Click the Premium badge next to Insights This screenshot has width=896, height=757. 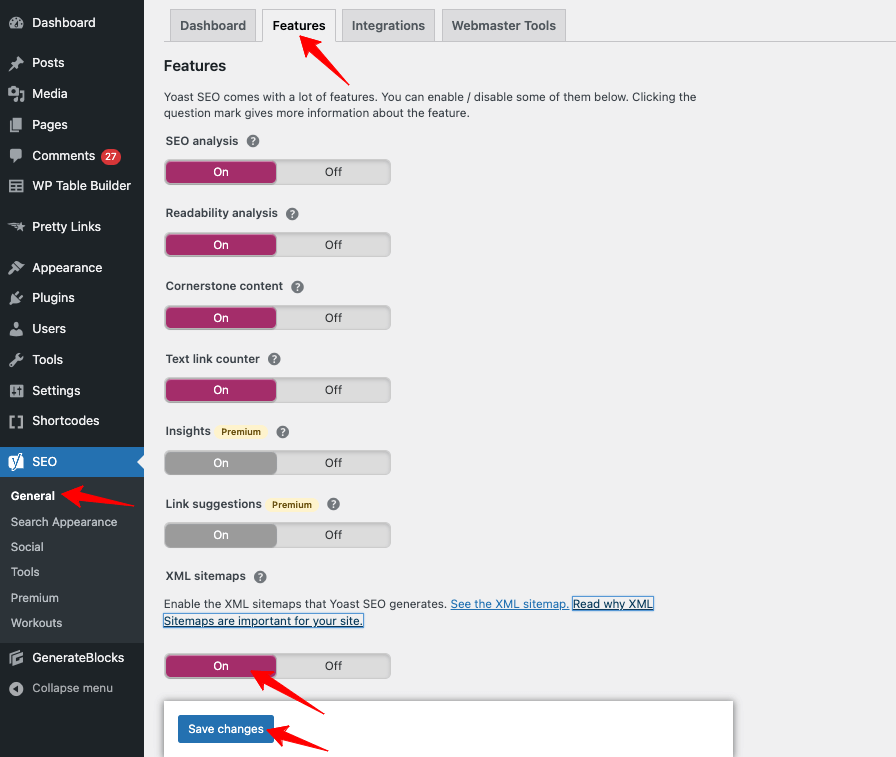pos(241,432)
